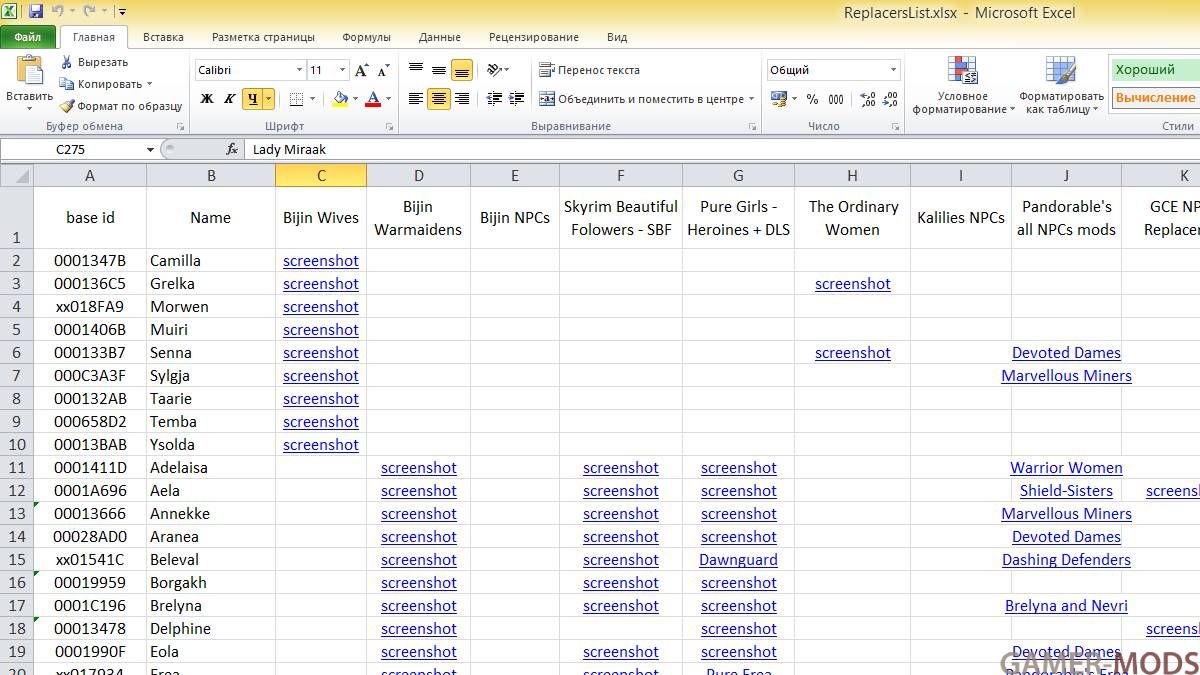This screenshot has height=675, width=1200.
Task: Toggle align text left
Action: point(416,99)
